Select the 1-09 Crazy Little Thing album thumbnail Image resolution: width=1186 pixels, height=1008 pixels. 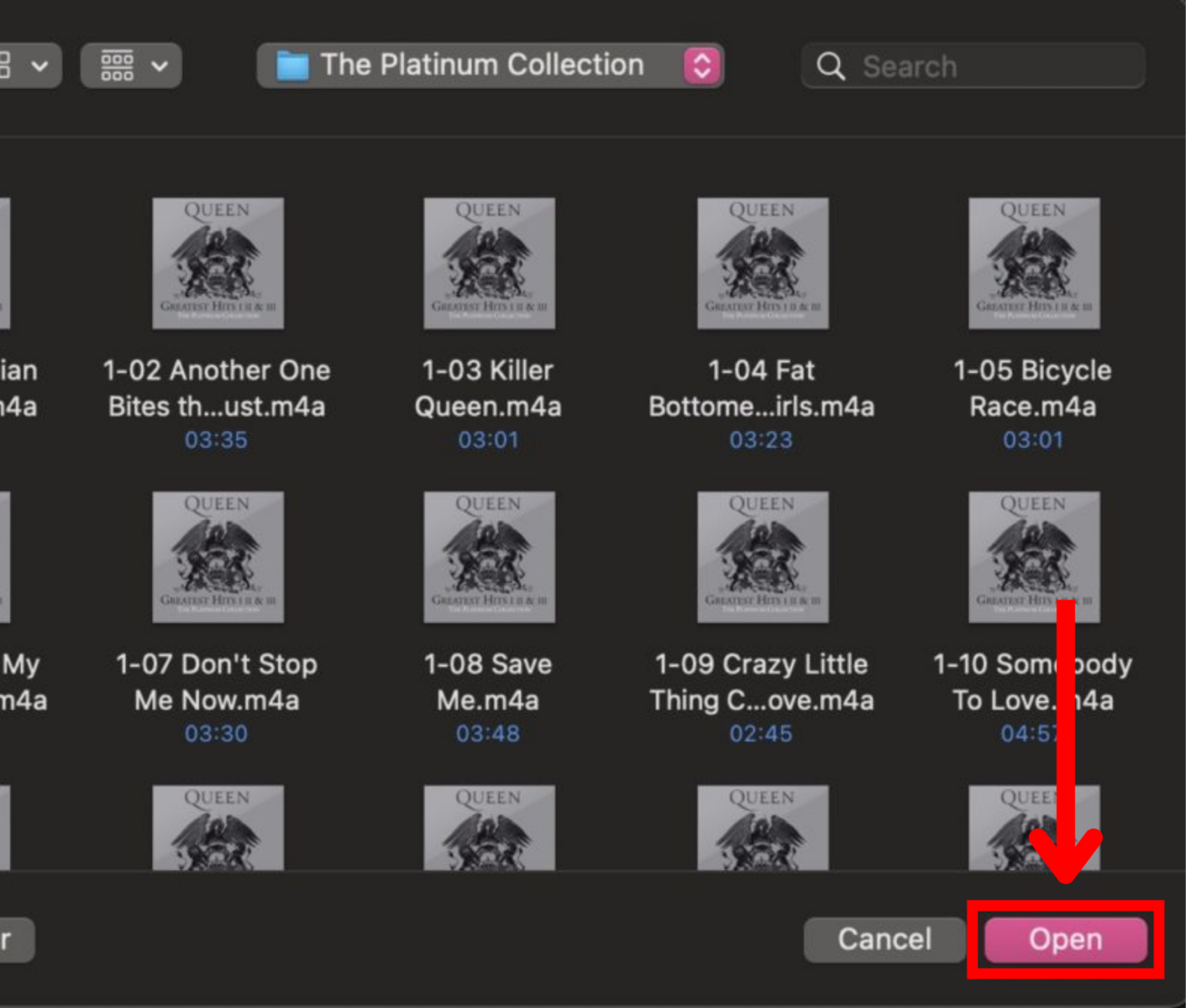[x=762, y=557]
